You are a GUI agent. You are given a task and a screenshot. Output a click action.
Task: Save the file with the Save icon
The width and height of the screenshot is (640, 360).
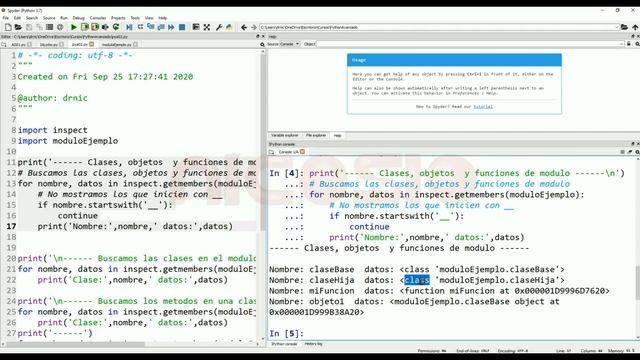click(x=29, y=27)
